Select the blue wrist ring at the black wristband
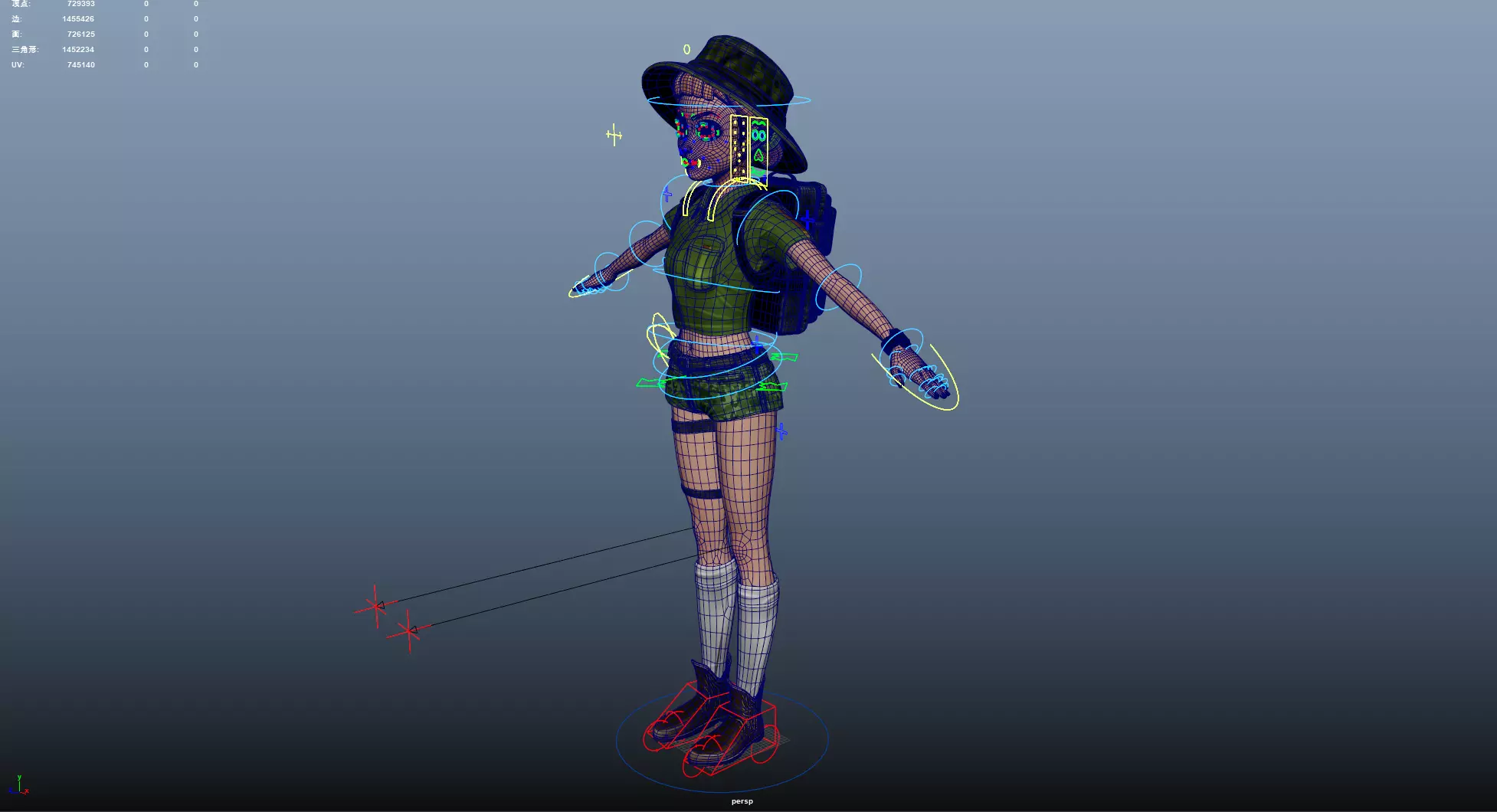This screenshot has width=1497, height=812. pos(902,347)
